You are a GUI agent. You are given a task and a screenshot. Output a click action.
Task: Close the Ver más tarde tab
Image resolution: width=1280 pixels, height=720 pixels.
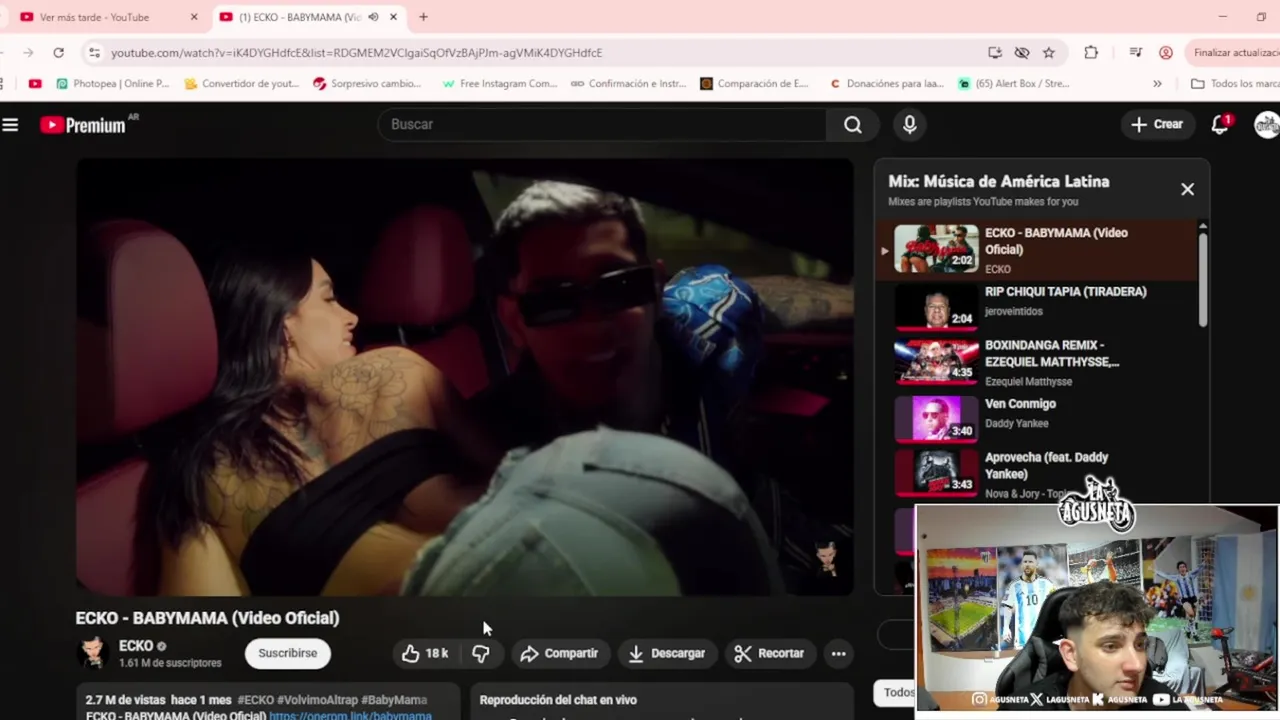194,17
